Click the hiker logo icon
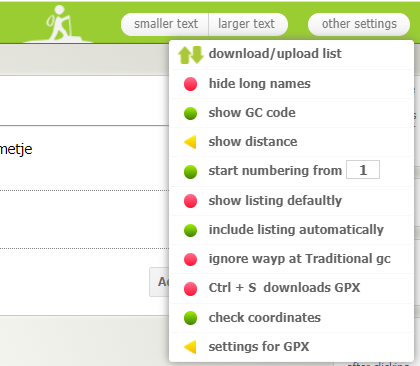Image resolution: width=420 pixels, height=366 pixels. click(x=59, y=24)
